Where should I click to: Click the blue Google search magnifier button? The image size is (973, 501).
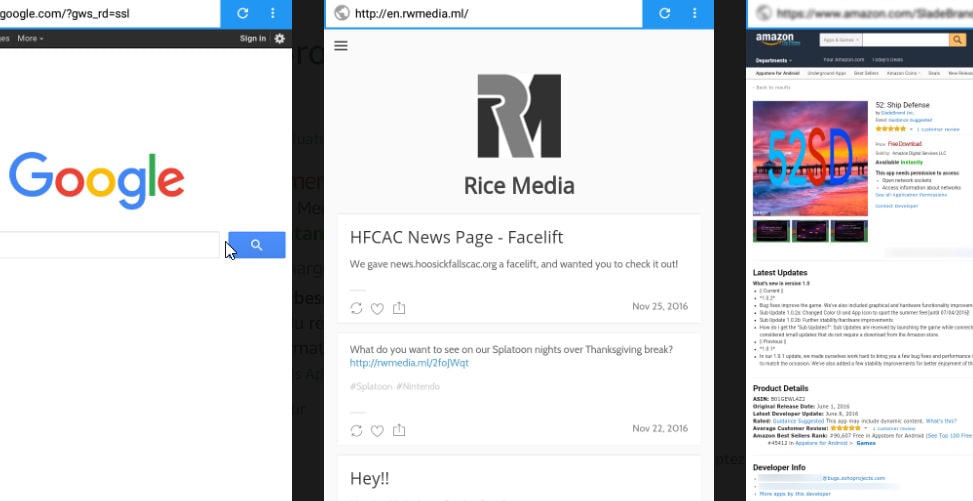point(257,245)
